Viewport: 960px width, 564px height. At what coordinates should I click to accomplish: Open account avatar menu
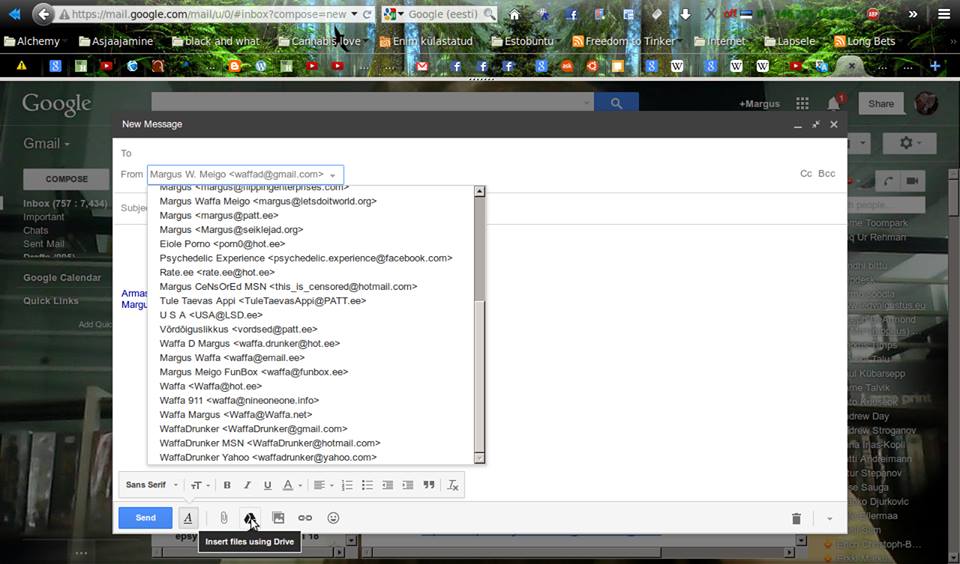[x=926, y=103]
